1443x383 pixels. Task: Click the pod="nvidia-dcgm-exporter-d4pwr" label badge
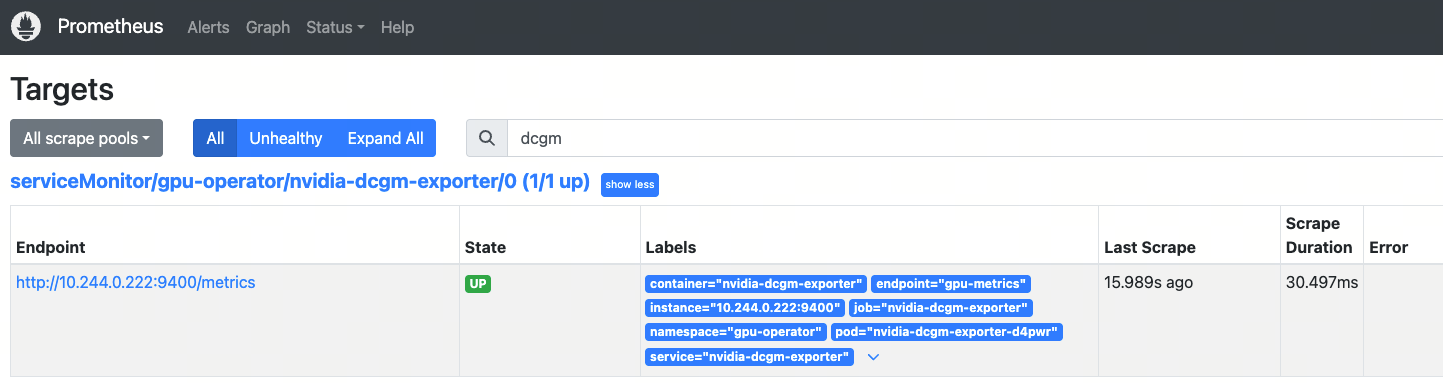947,332
